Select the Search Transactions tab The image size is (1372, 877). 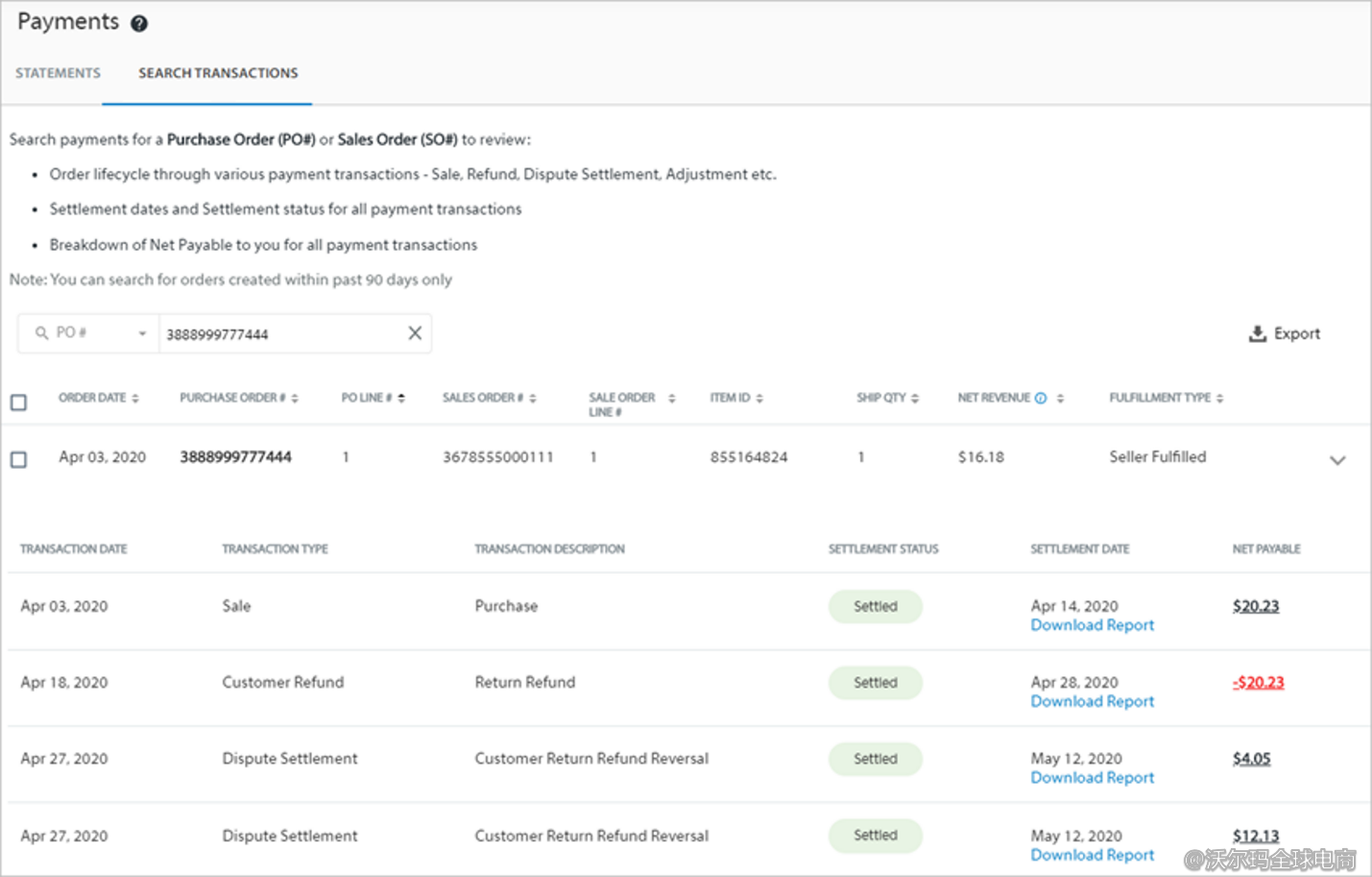pos(218,73)
